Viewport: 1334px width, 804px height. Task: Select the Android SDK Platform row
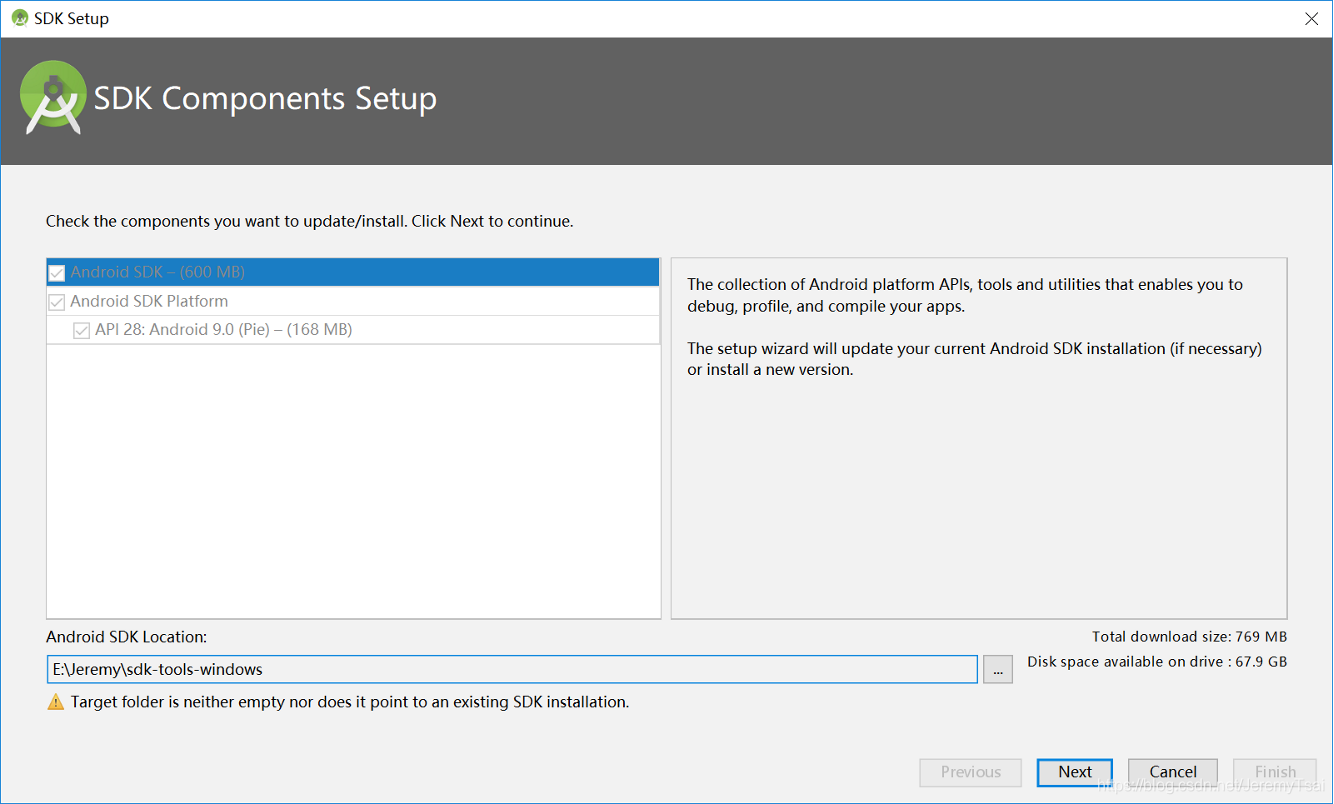[x=353, y=301]
